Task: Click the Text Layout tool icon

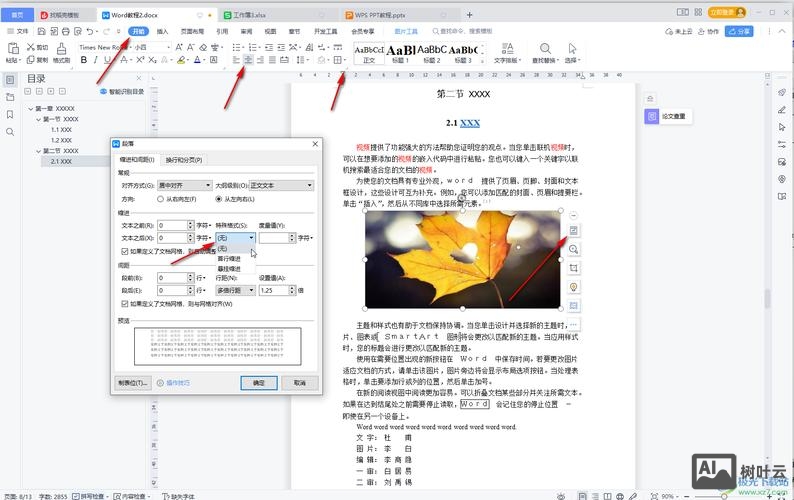Action: point(507,48)
